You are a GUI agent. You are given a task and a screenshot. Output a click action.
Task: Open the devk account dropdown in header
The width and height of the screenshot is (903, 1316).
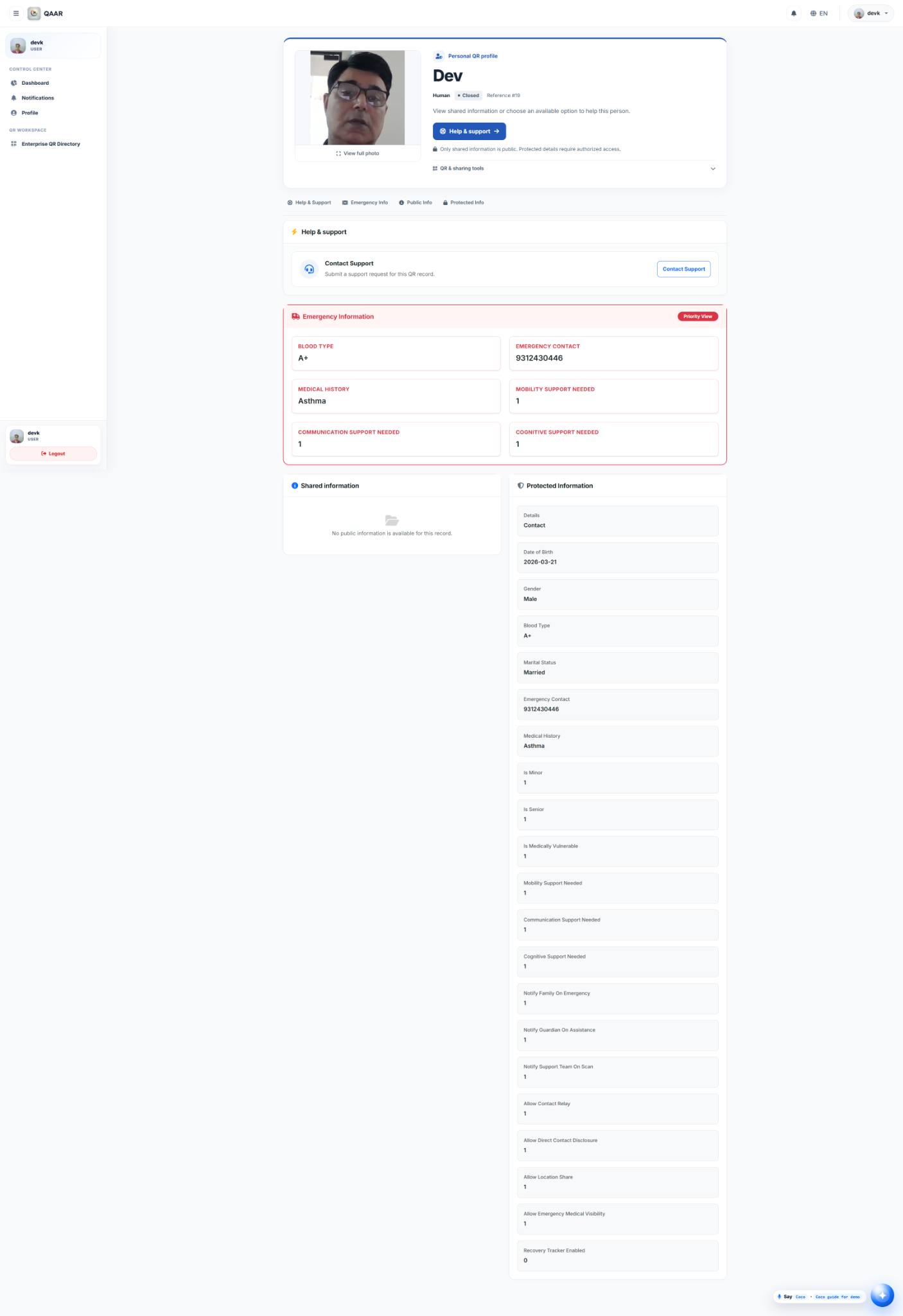coord(870,13)
